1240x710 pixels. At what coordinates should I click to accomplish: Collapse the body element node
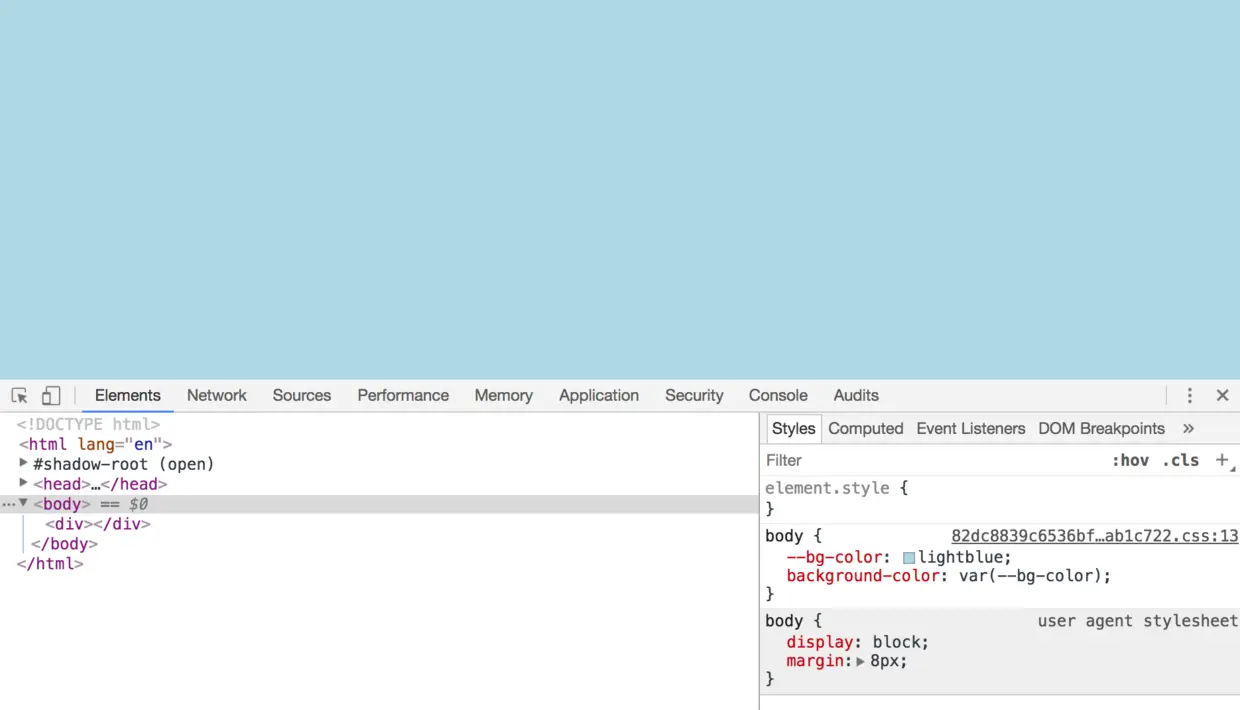point(23,503)
